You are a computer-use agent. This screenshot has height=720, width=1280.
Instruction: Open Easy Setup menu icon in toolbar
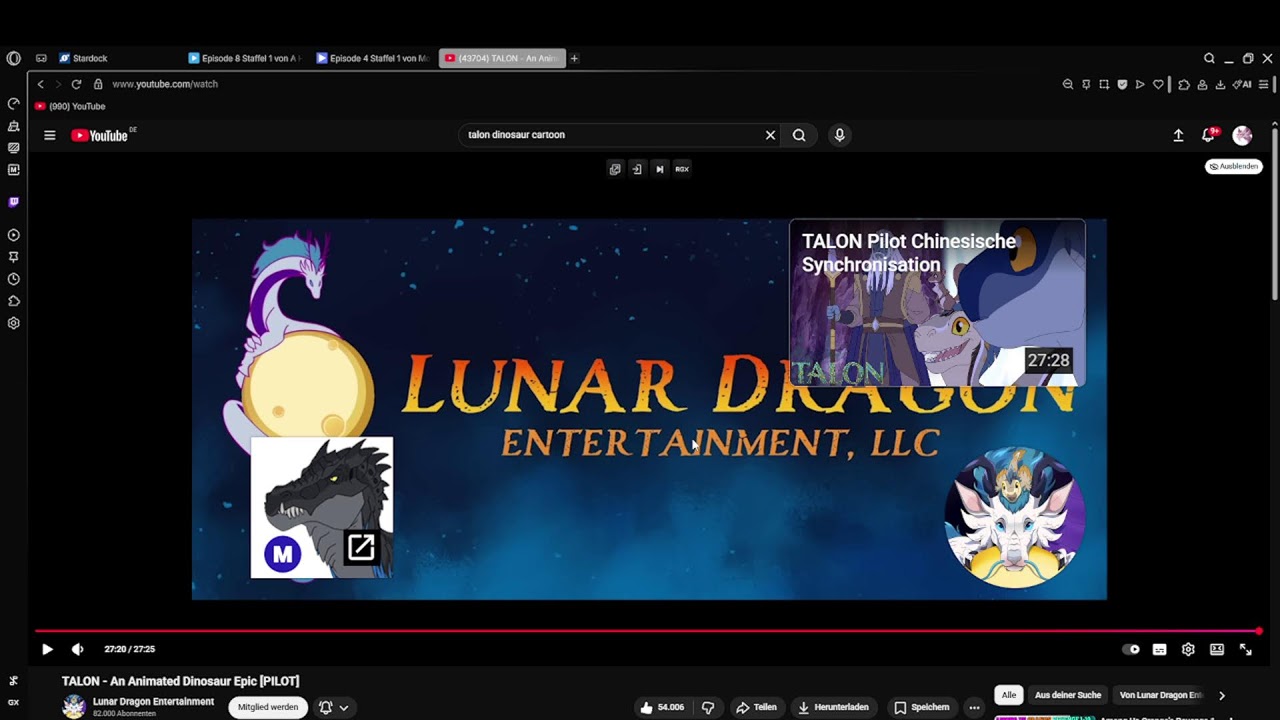click(x=1263, y=85)
